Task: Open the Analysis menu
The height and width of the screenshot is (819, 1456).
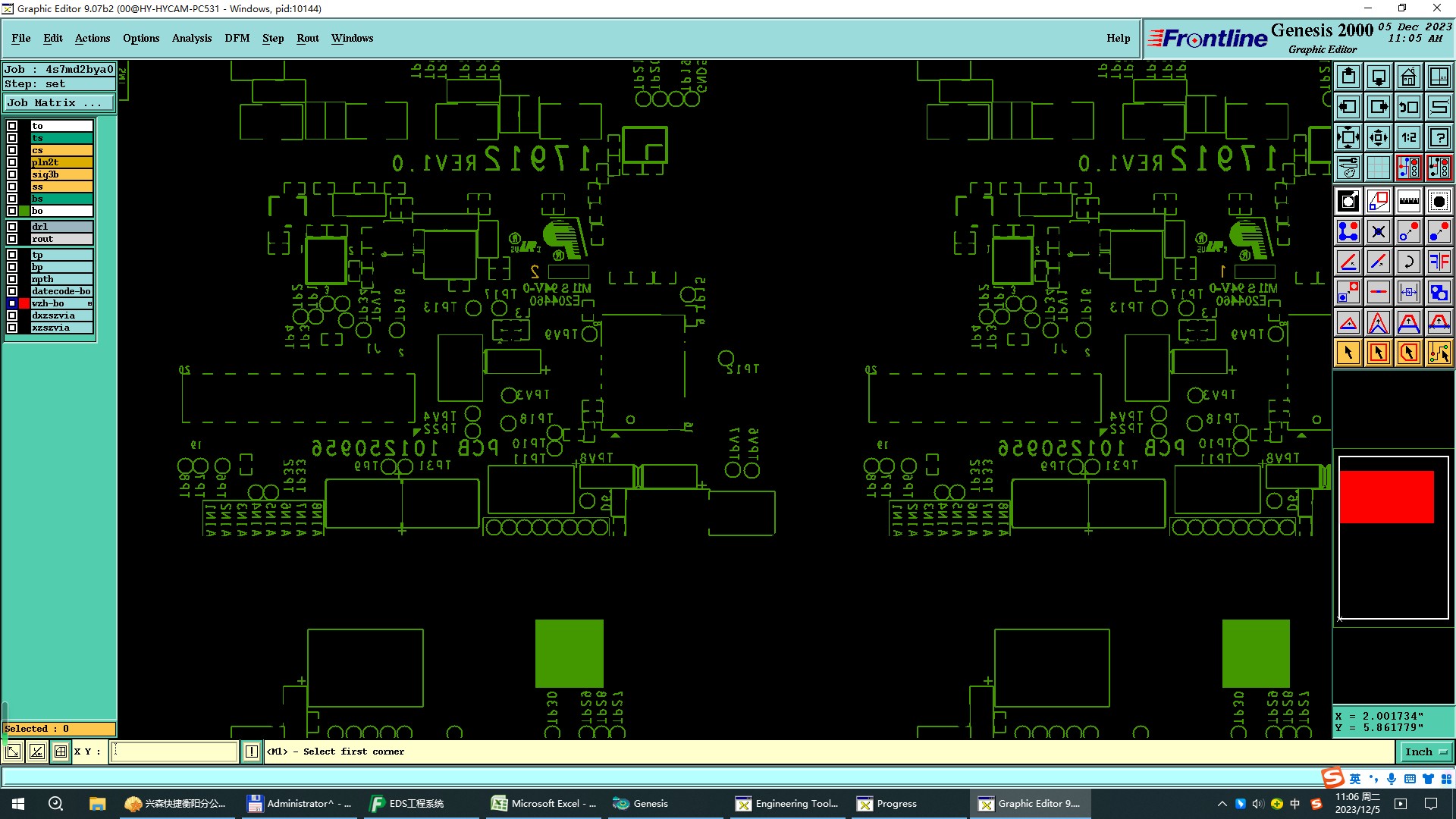Action: point(191,38)
